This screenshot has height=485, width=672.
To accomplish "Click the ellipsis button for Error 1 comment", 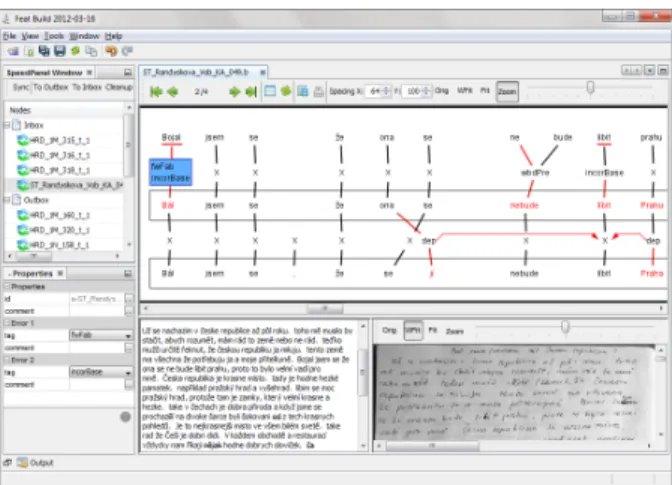I will coord(129,348).
